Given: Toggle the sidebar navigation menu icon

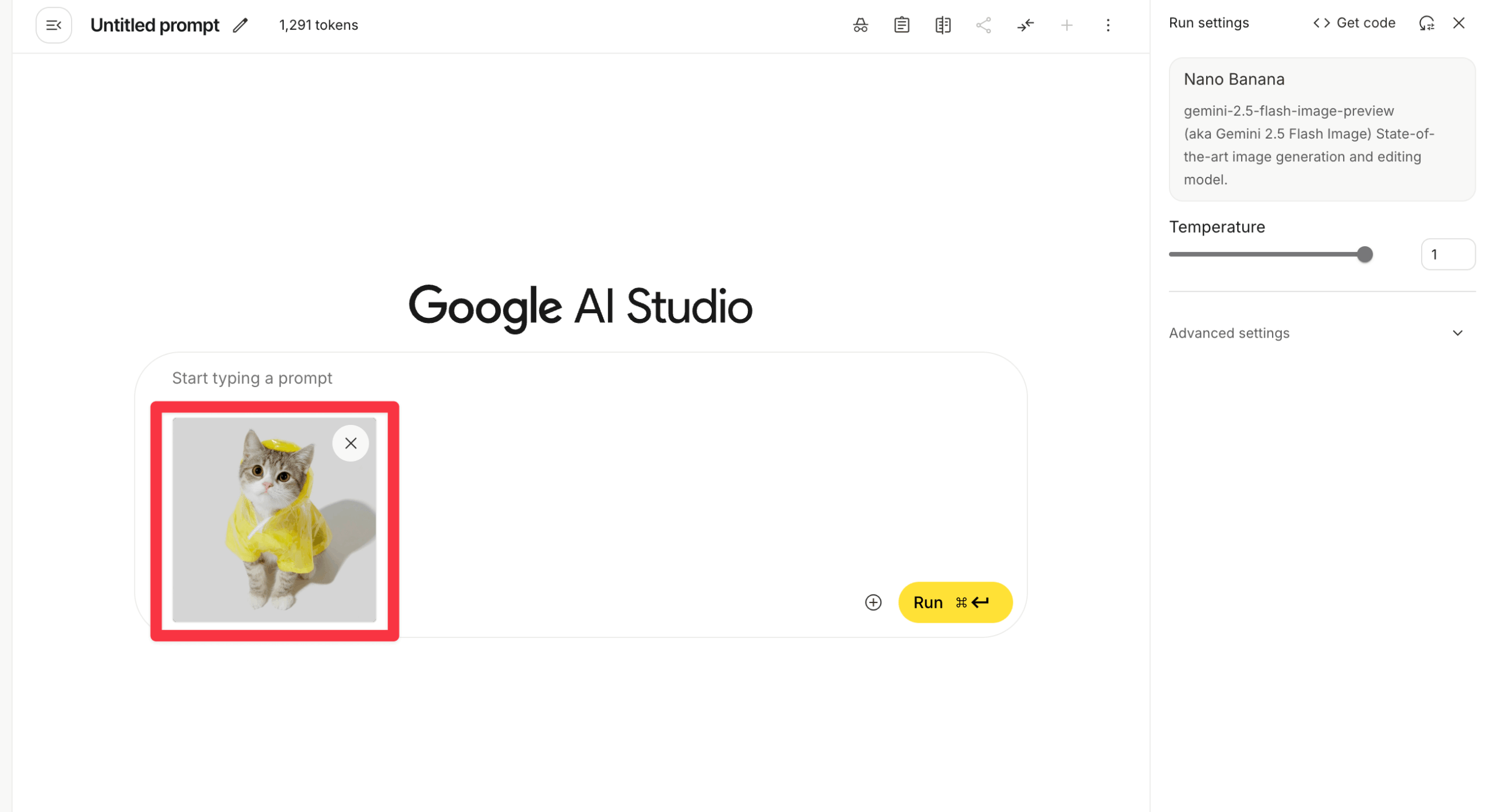Looking at the screenshot, I should (x=54, y=25).
